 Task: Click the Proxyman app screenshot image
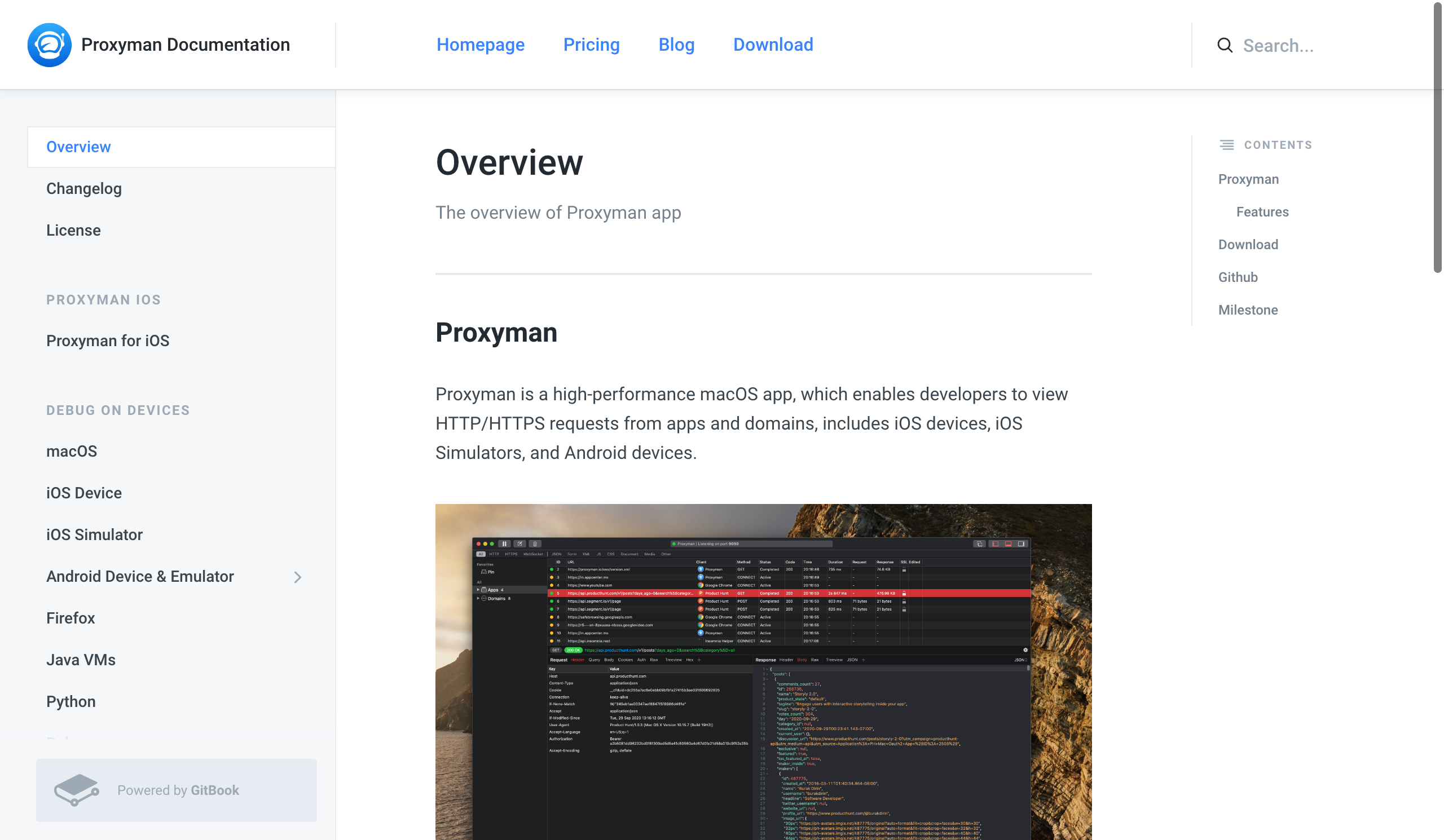pos(763,671)
